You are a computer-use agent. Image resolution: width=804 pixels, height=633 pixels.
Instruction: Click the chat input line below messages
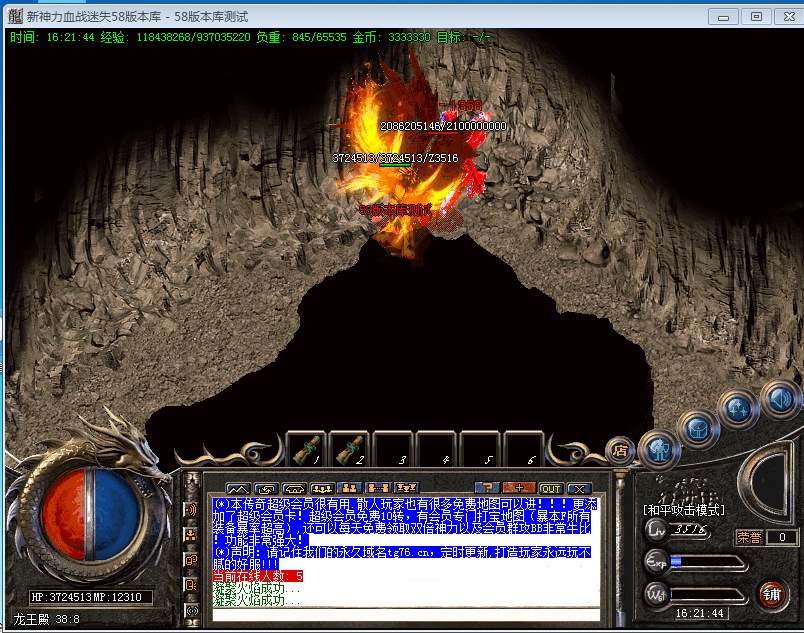pos(406,615)
